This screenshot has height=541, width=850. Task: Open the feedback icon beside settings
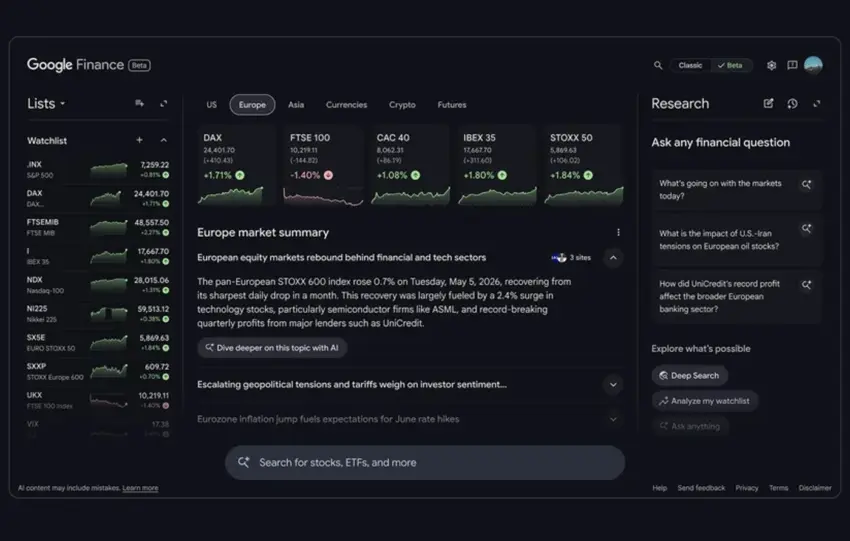point(792,65)
